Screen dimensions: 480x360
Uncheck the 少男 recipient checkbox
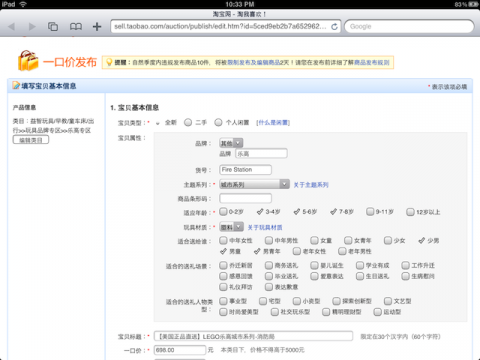coord(422,240)
